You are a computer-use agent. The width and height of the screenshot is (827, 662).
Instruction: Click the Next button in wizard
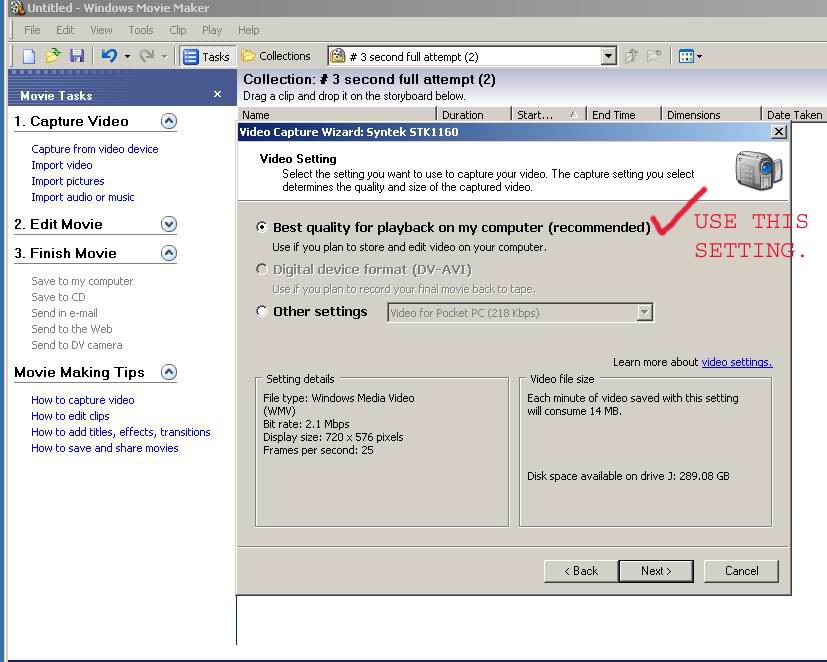pos(656,571)
